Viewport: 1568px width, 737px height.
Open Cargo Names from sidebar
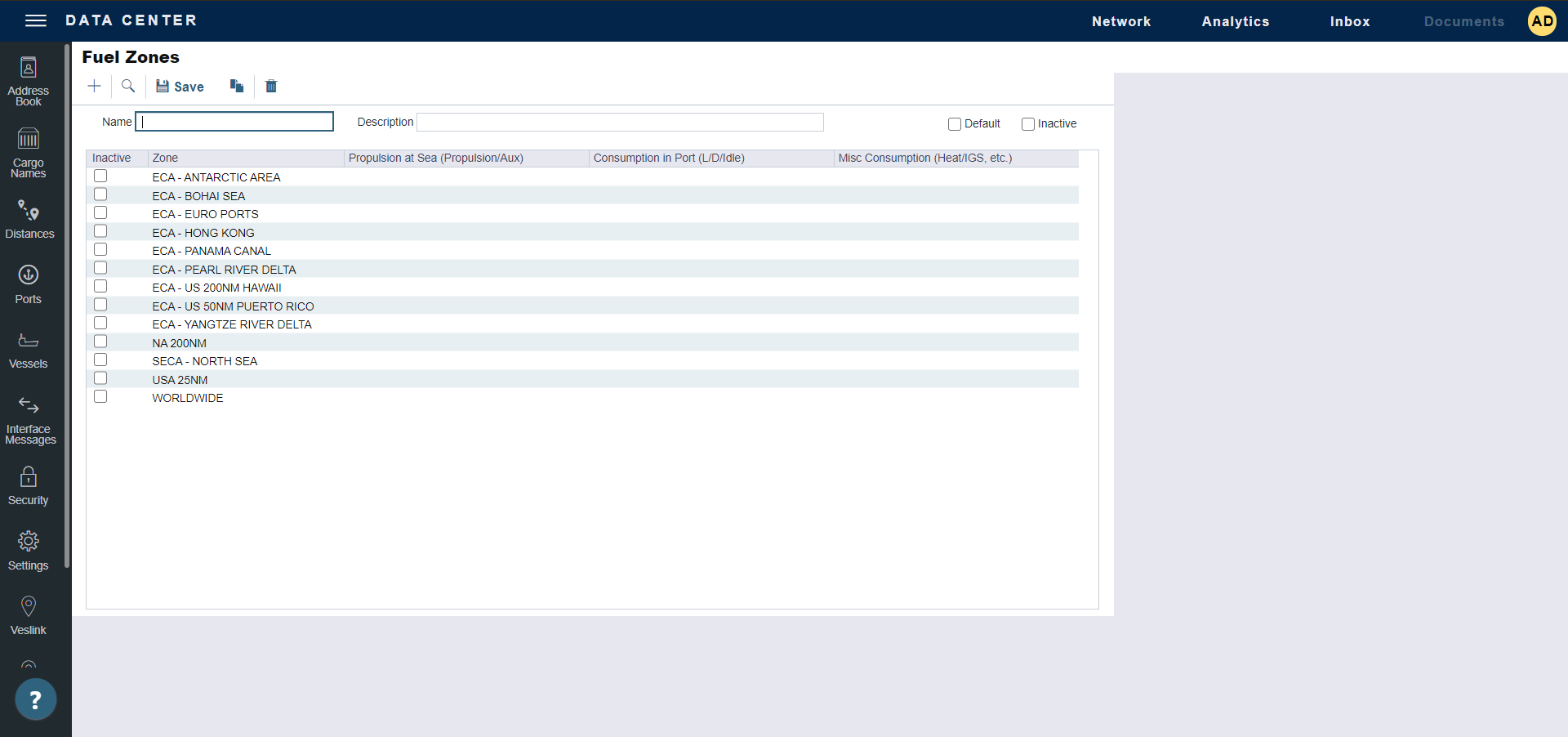(x=29, y=153)
